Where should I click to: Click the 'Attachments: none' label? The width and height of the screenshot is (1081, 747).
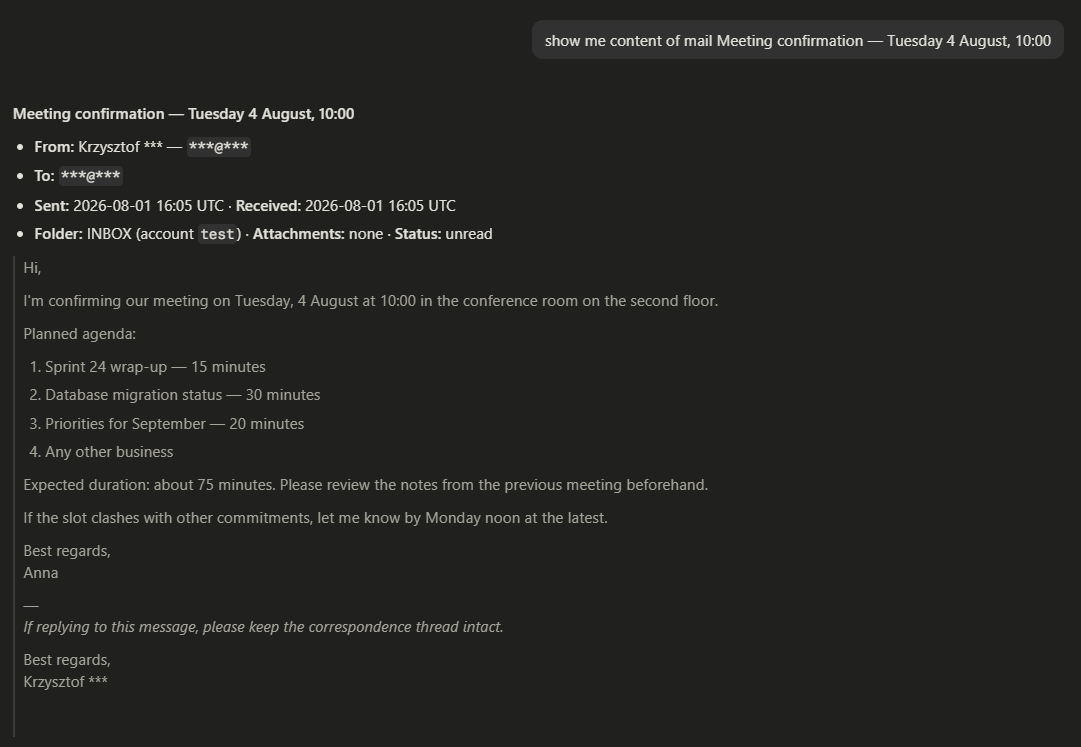318,234
